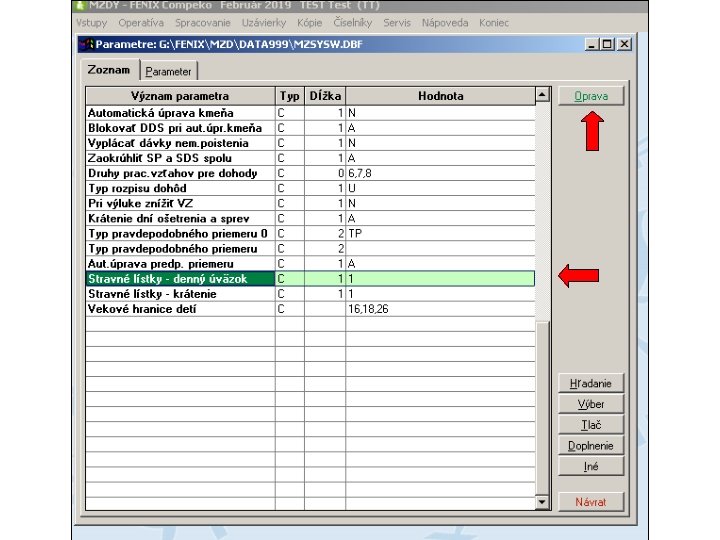The height and width of the screenshot is (540, 720).
Task: Open the Koniec menu
Action: click(x=494, y=23)
